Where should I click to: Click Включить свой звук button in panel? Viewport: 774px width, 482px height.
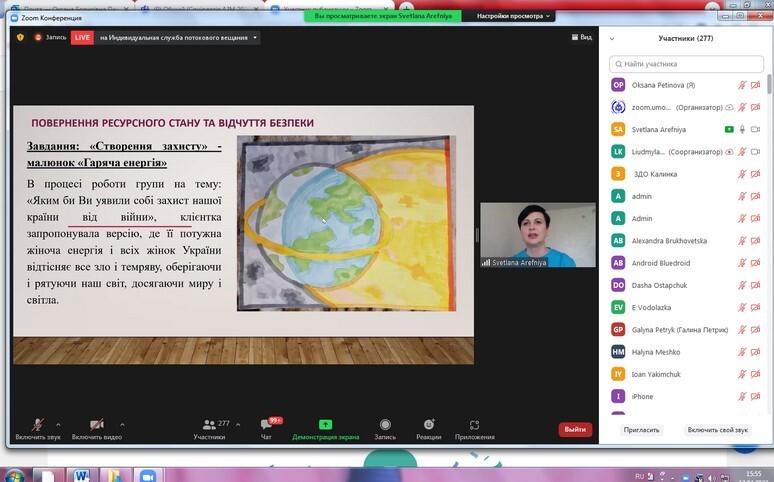718,430
